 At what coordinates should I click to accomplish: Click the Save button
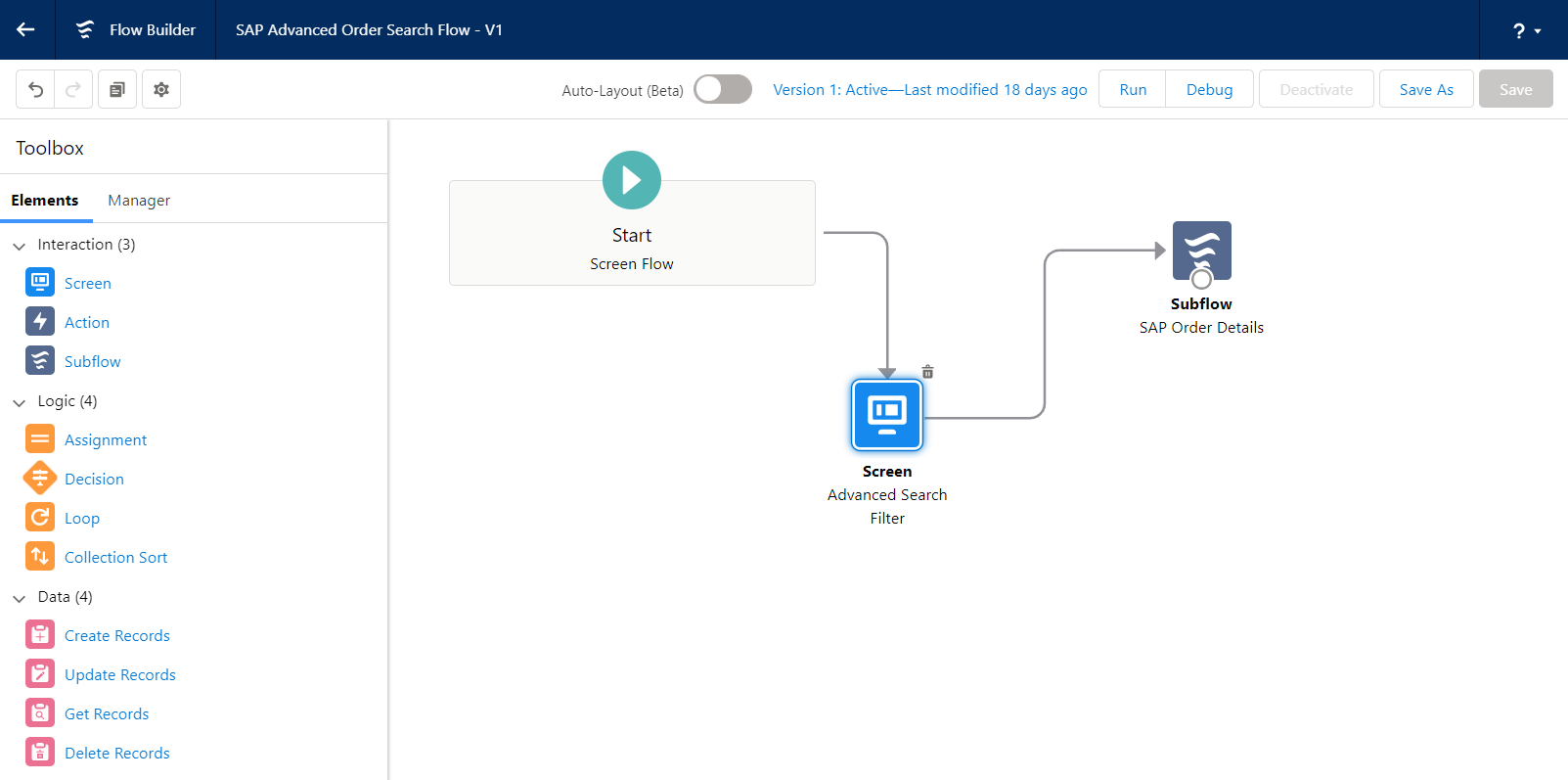1516,89
